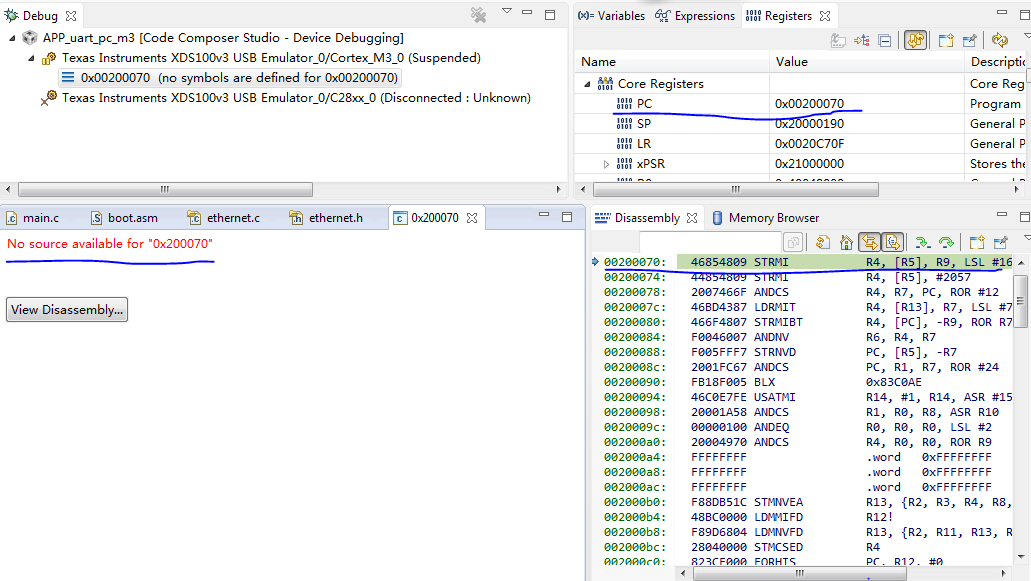Viewport: 1031px width, 581px height.
Task: Maximize the editor area panel
Action: (x=567, y=217)
